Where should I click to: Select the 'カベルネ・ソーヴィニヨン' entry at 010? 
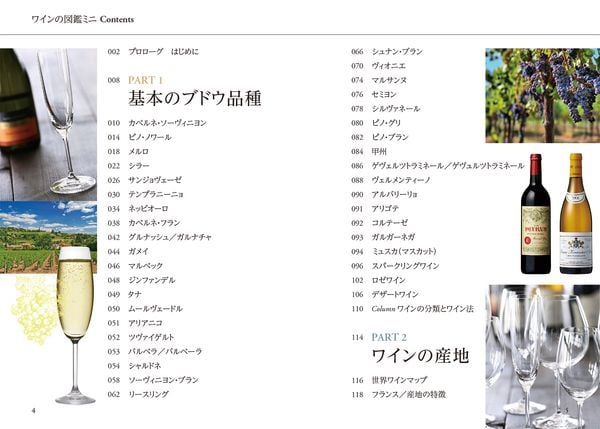157,123
